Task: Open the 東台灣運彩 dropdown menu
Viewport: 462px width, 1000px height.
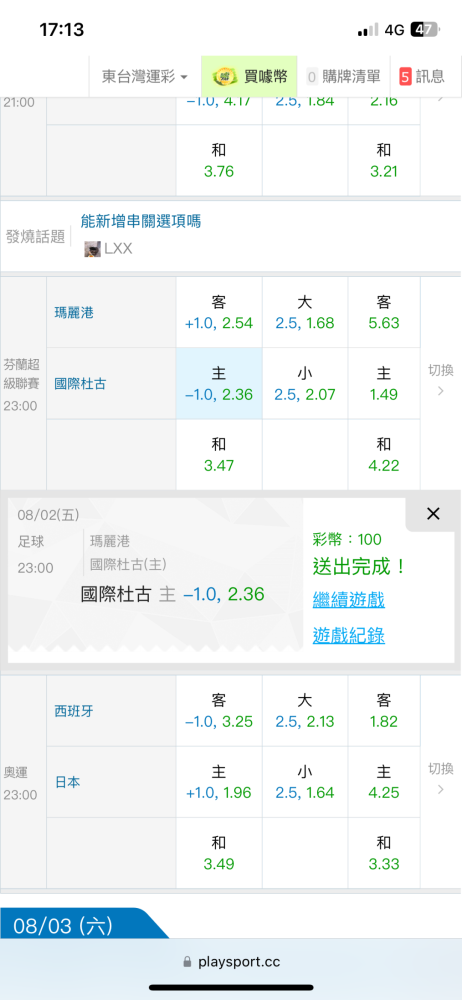Action: coord(145,77)
